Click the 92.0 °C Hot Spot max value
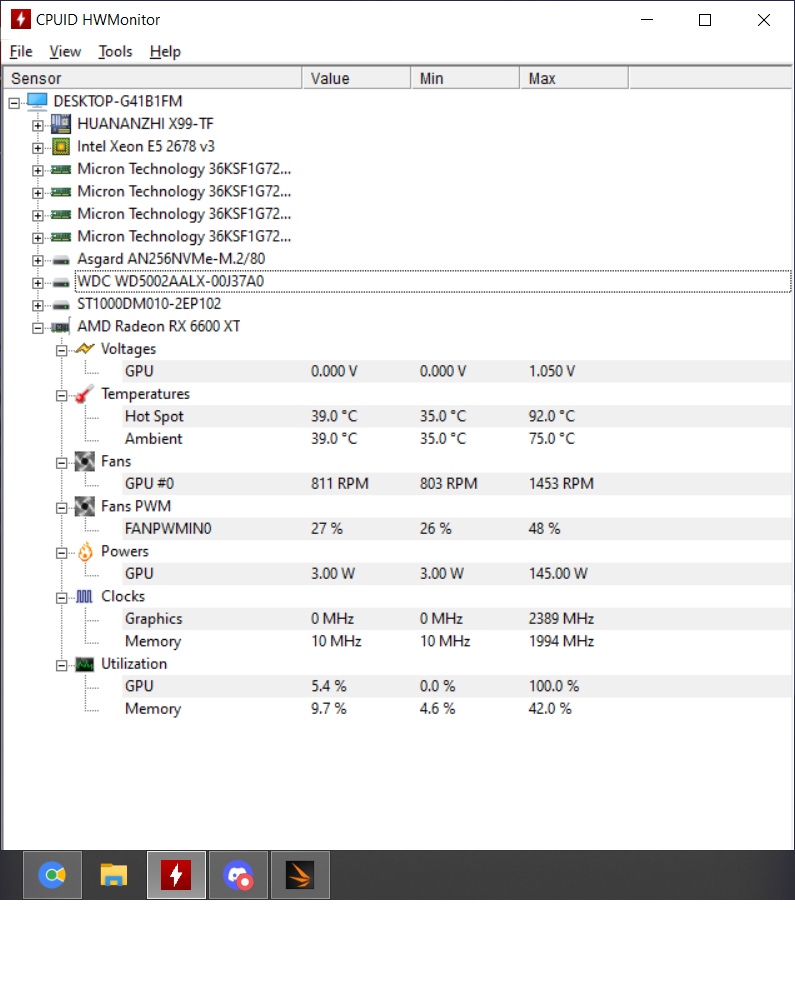 (x=552, y=416)
